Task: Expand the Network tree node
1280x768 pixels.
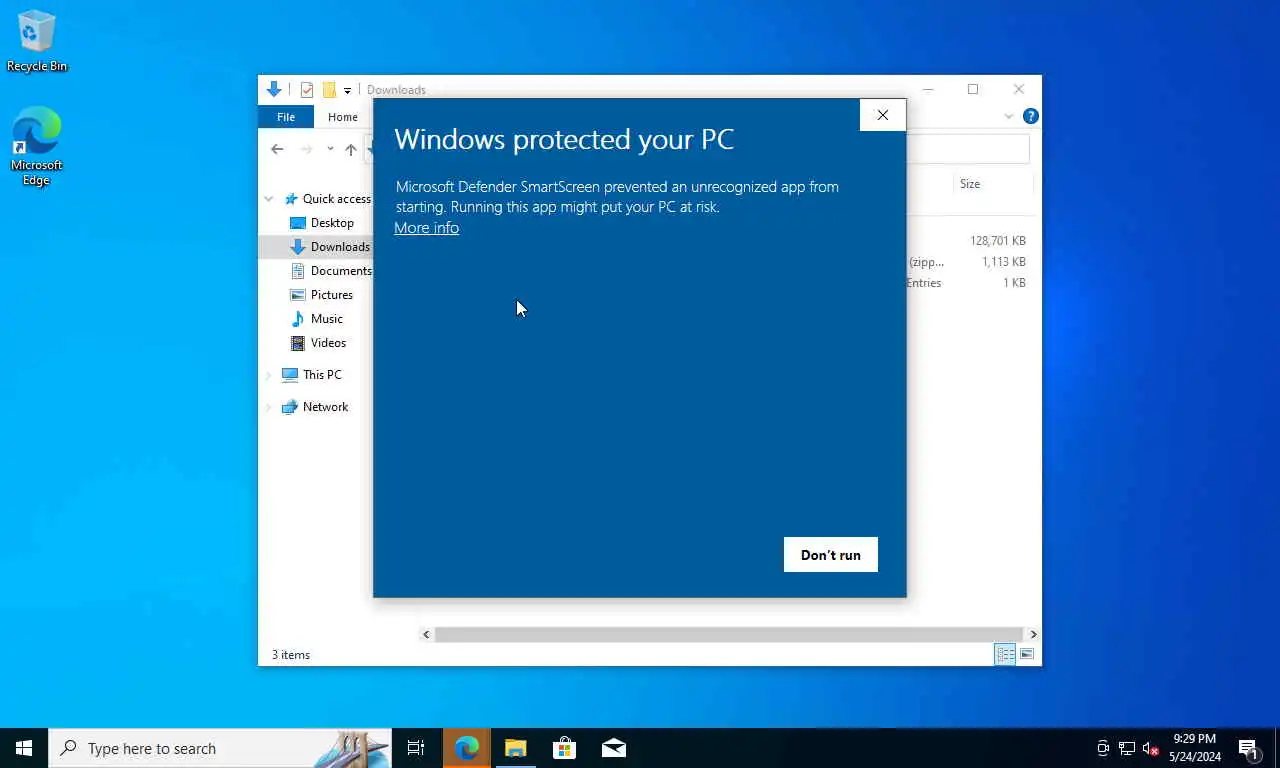Action: 269,407
